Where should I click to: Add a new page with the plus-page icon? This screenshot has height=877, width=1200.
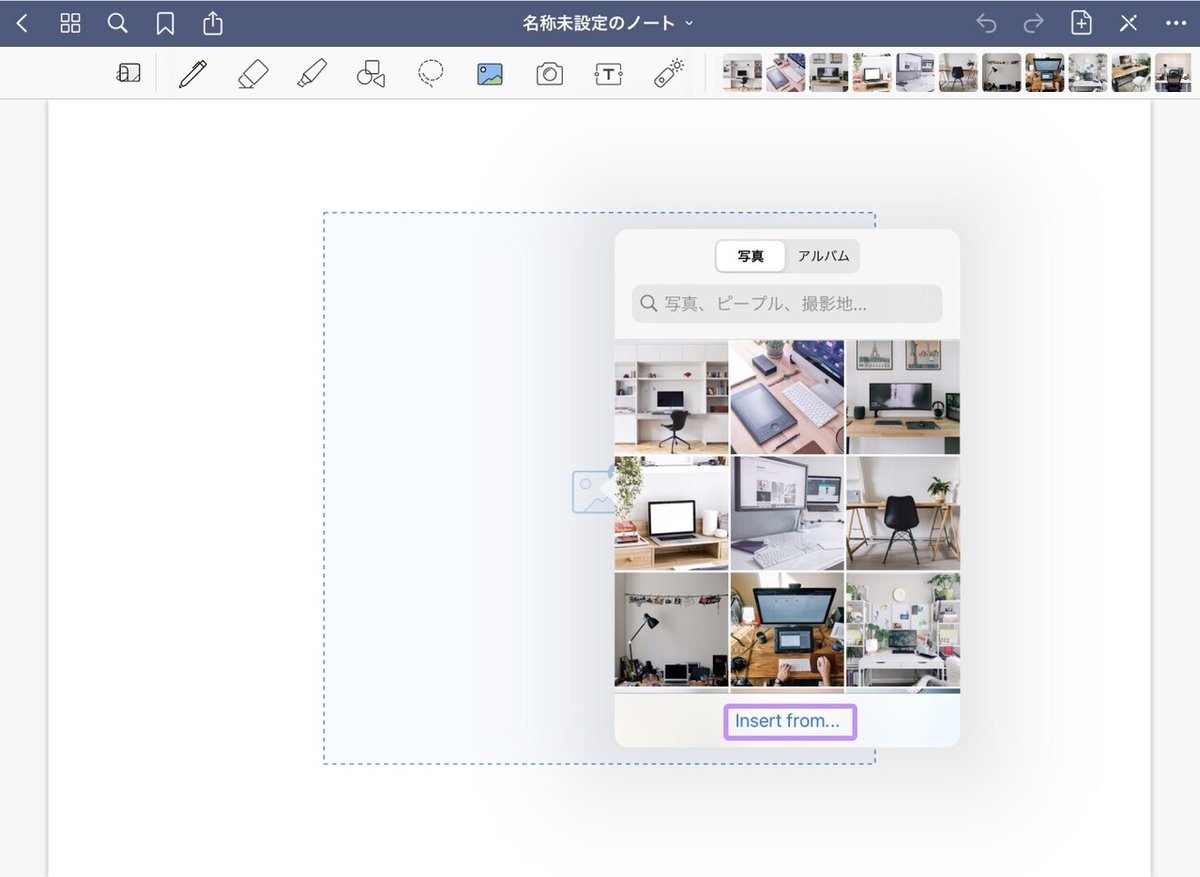click(x=1081, y=23)
